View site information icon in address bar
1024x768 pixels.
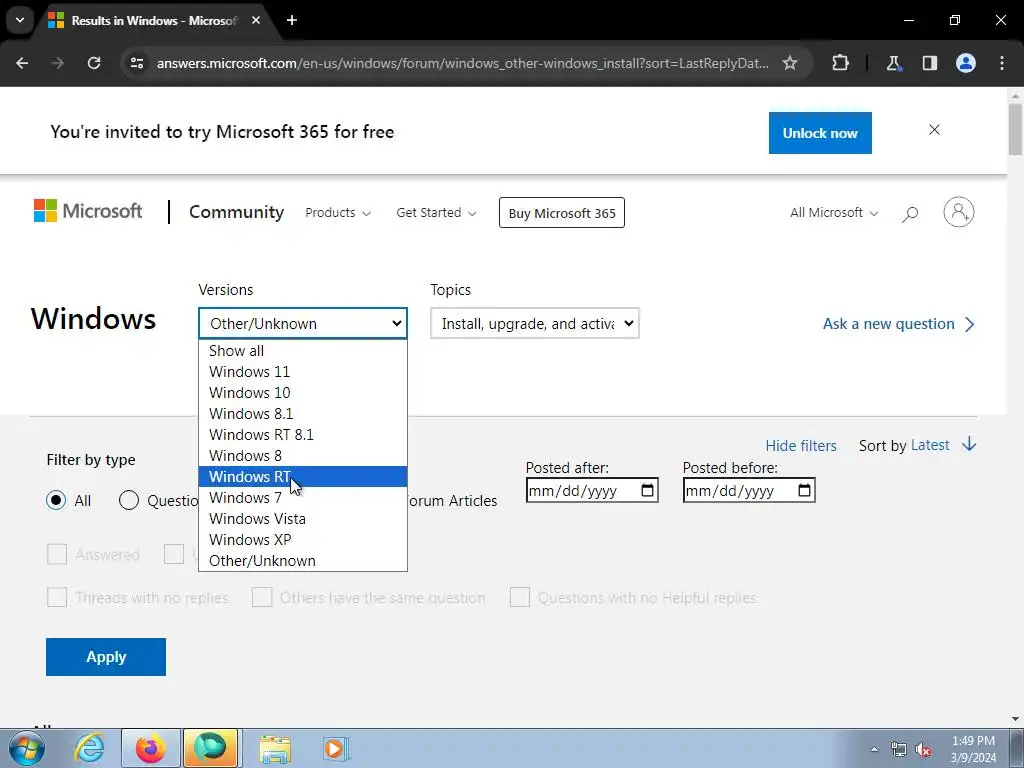(x=136, y=63)
